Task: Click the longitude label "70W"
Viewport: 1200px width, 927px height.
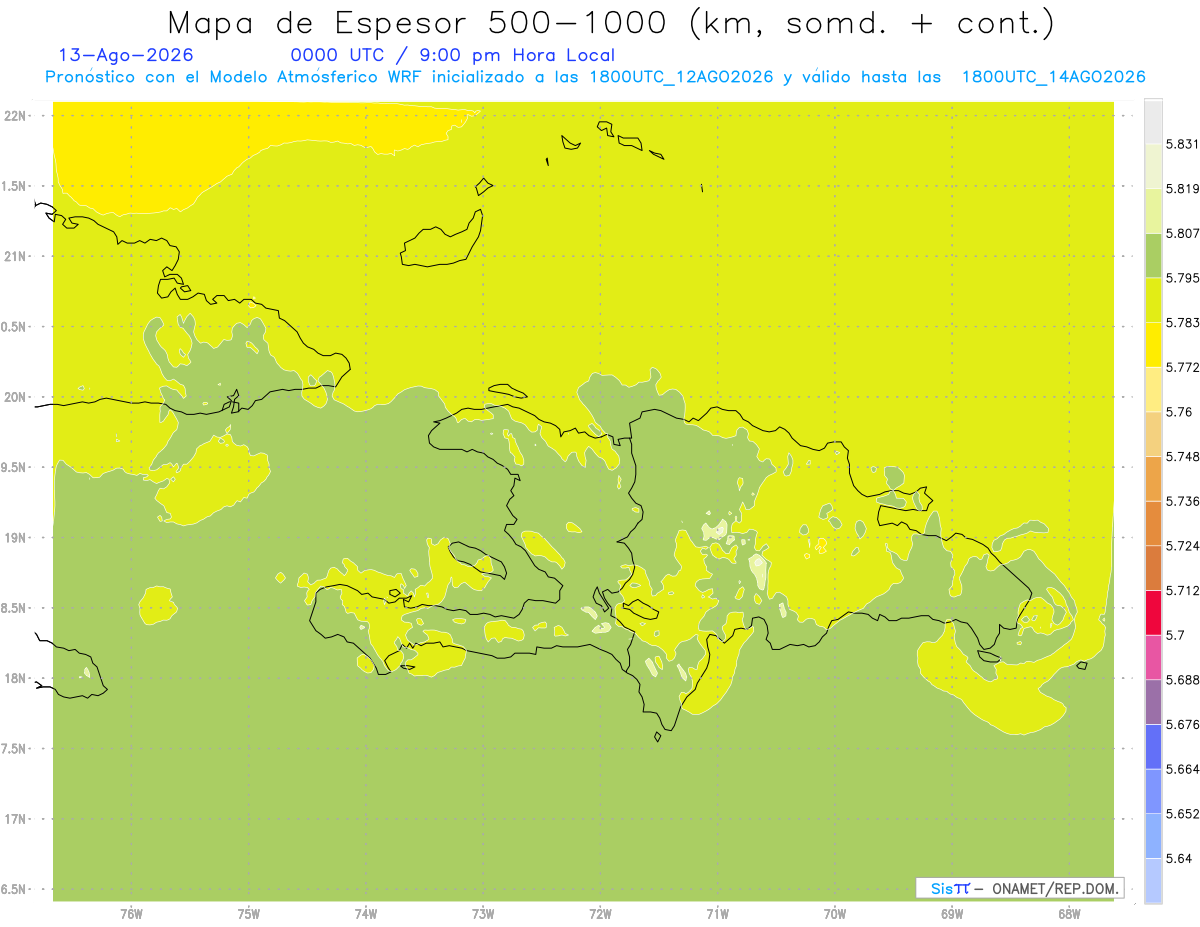Action: [835, 914]
